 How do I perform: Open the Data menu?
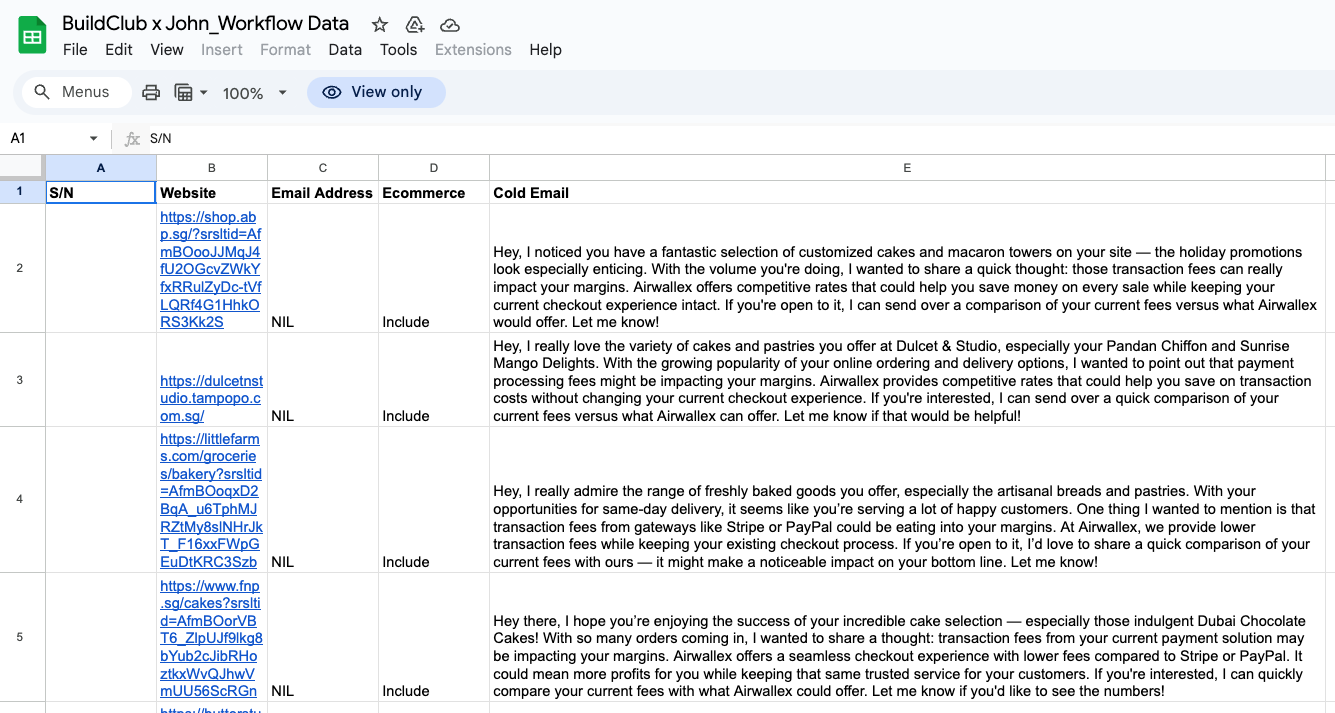pyautogui.click(x=345, y=50)
